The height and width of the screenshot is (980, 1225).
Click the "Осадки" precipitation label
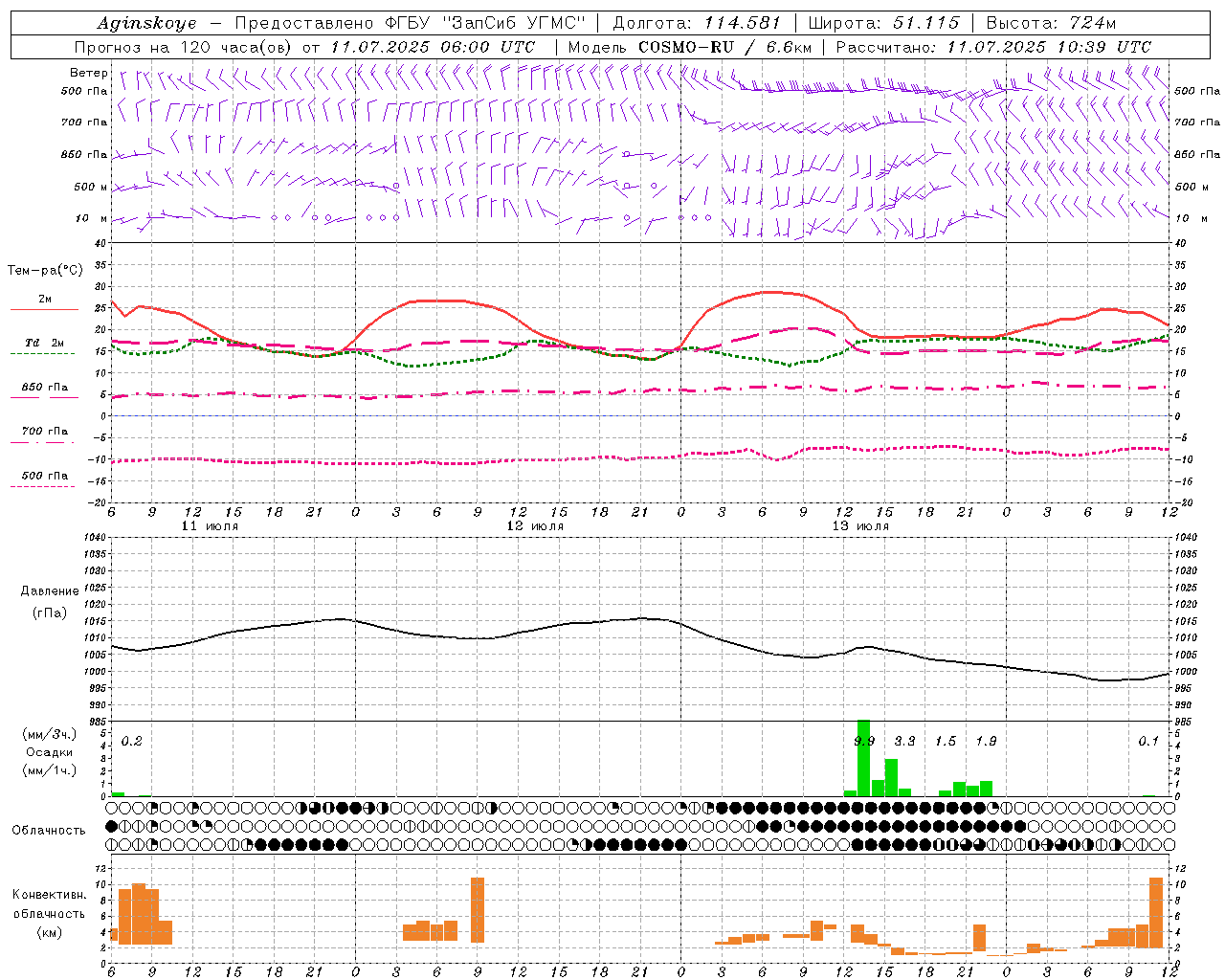(49, 752)
